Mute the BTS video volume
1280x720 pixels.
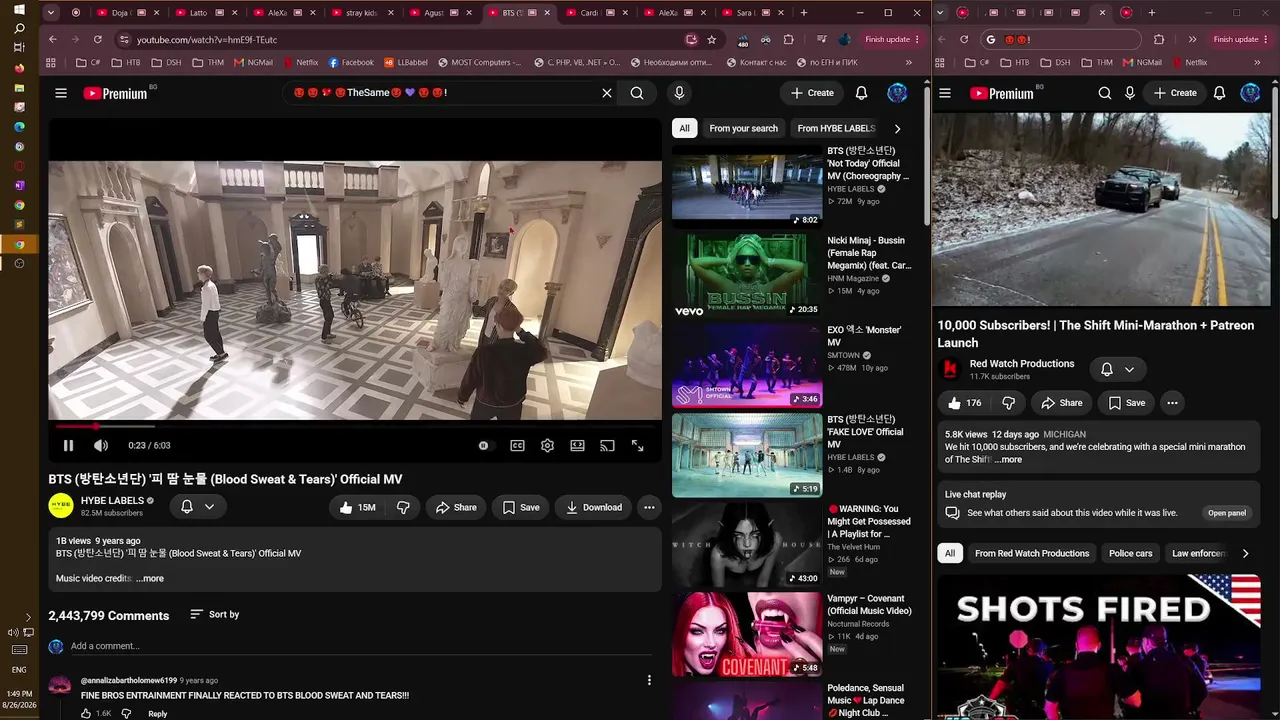click(x=100, y=446)
